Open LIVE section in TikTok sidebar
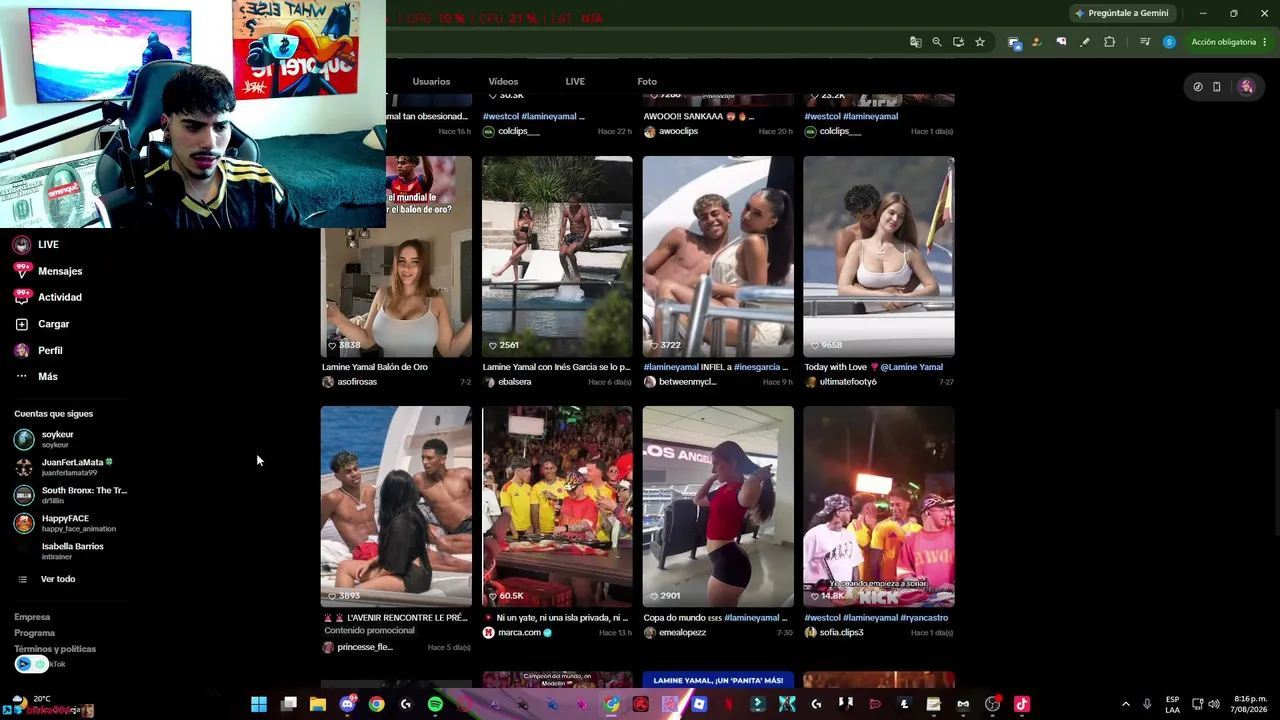The image size is (1280, 720). [36, 245]
